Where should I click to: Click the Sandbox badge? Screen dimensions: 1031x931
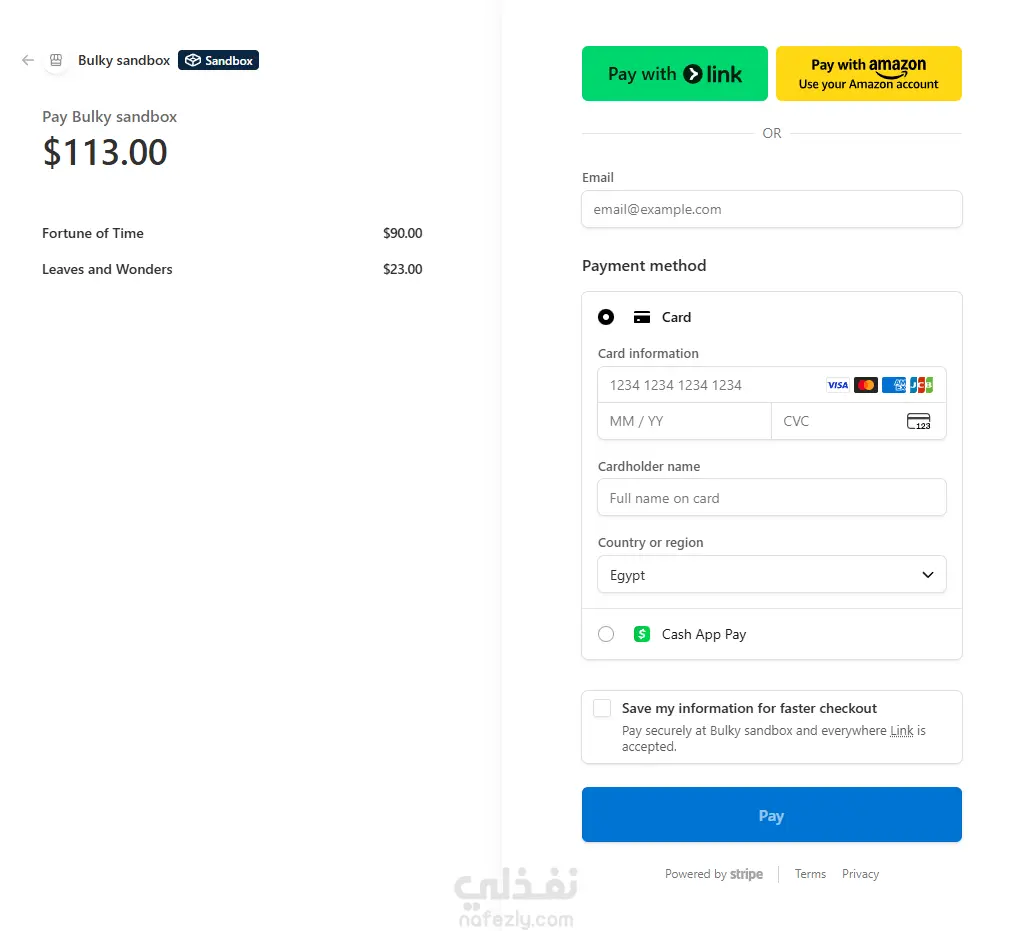[218, 60]
